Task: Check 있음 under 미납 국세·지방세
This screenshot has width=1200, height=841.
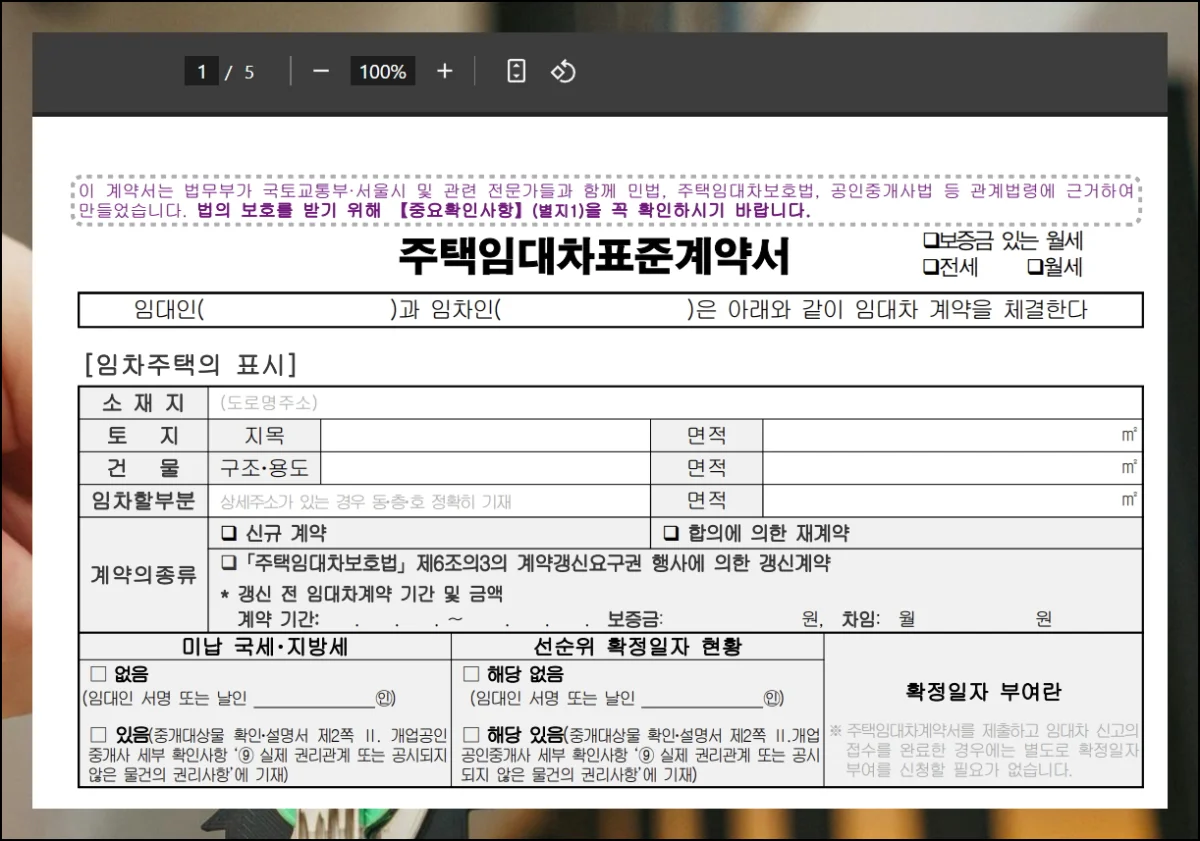Action: click(98, 735)
